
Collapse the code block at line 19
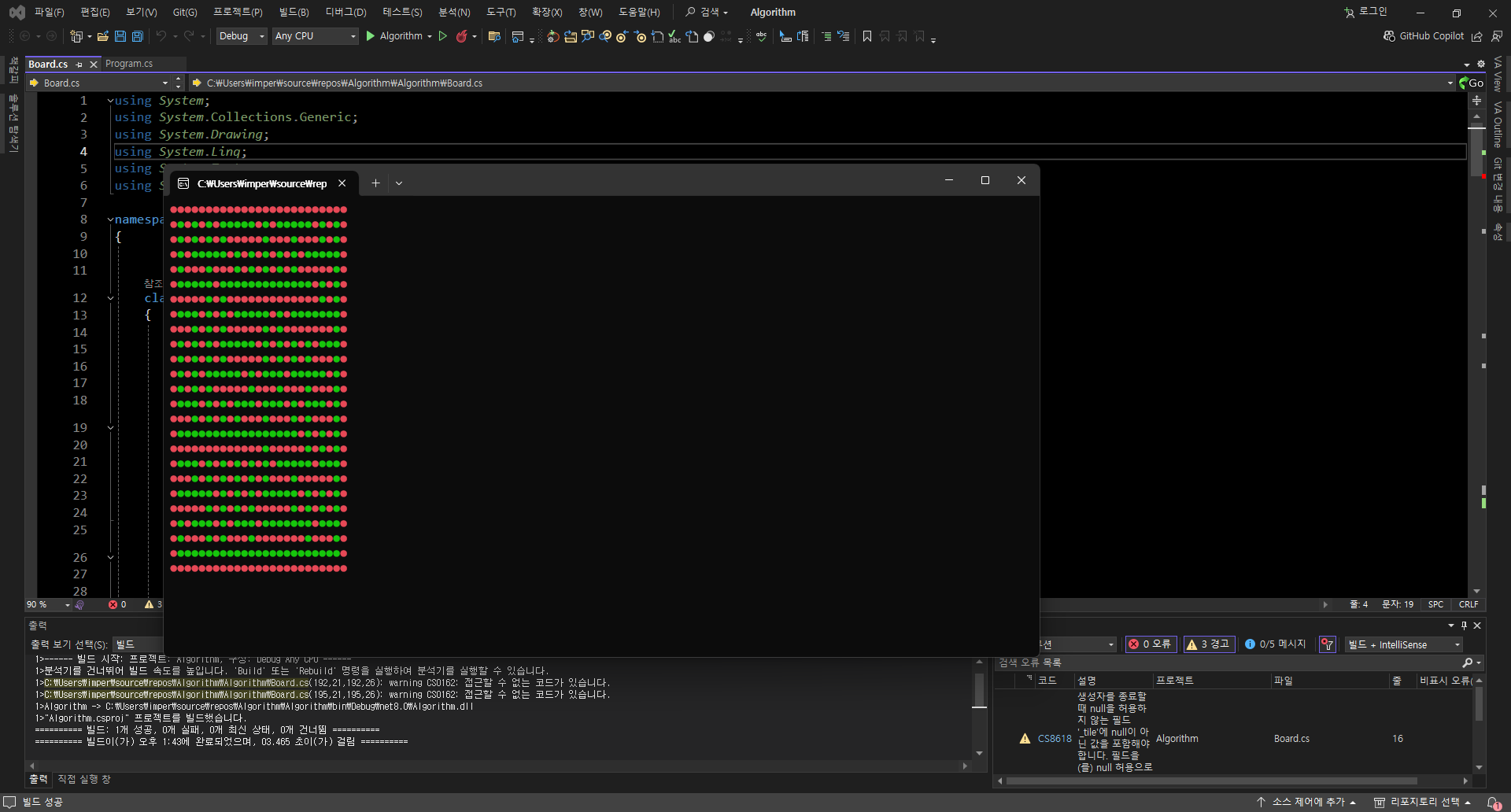tap(110, 428)
